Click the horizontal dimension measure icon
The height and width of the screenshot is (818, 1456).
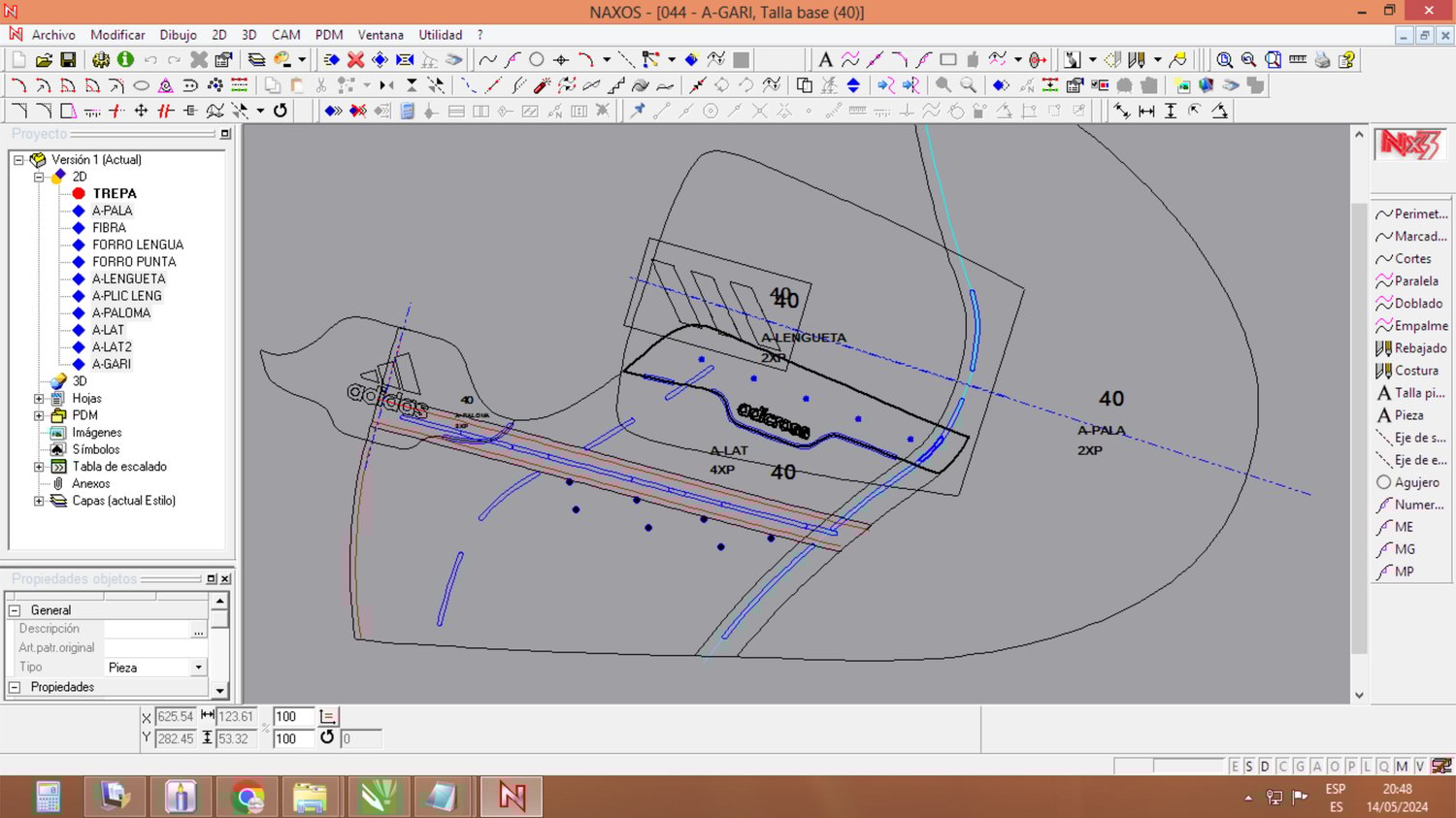tap(1146, 111)
